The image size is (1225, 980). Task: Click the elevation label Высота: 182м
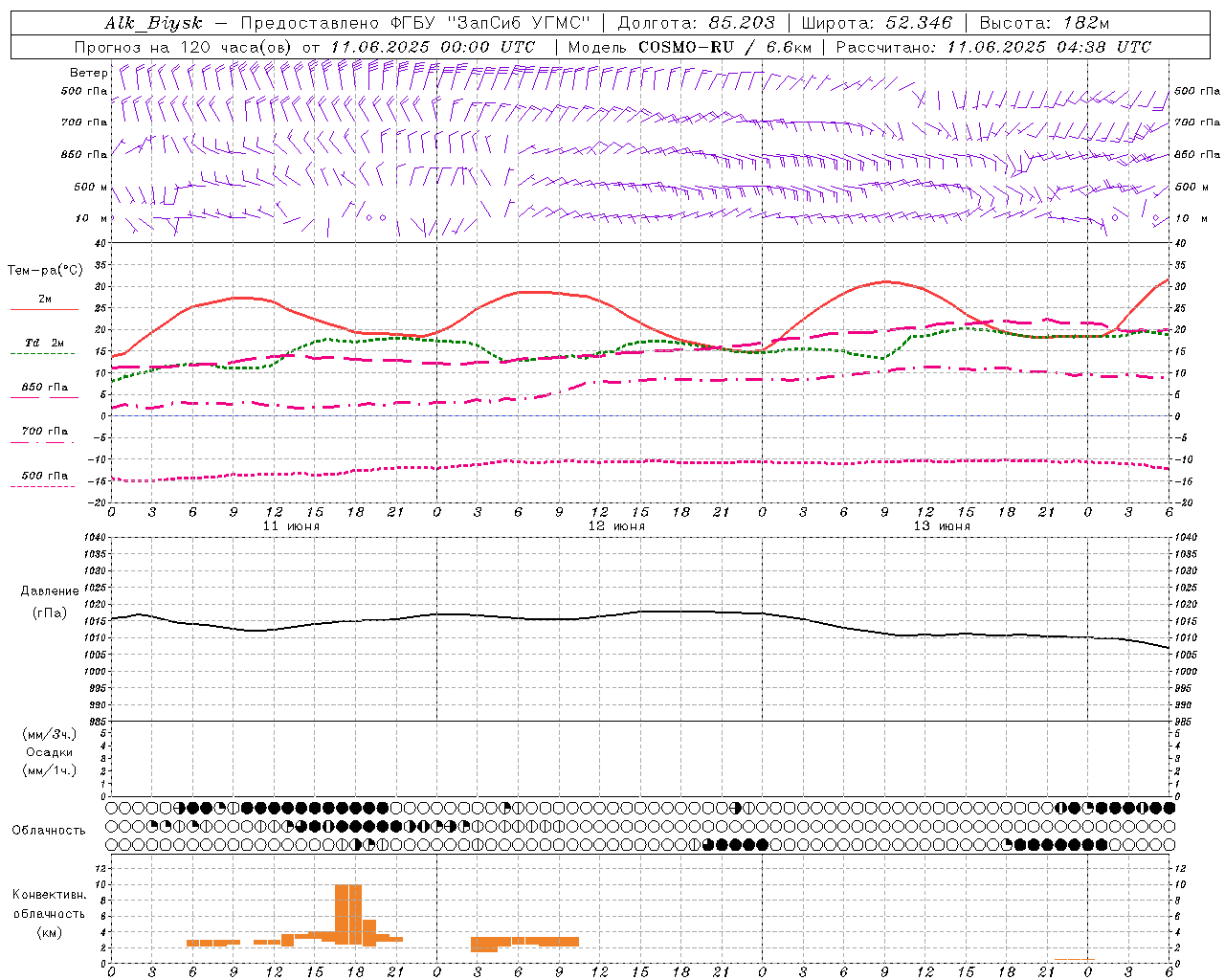click(x=1045, y=23)
